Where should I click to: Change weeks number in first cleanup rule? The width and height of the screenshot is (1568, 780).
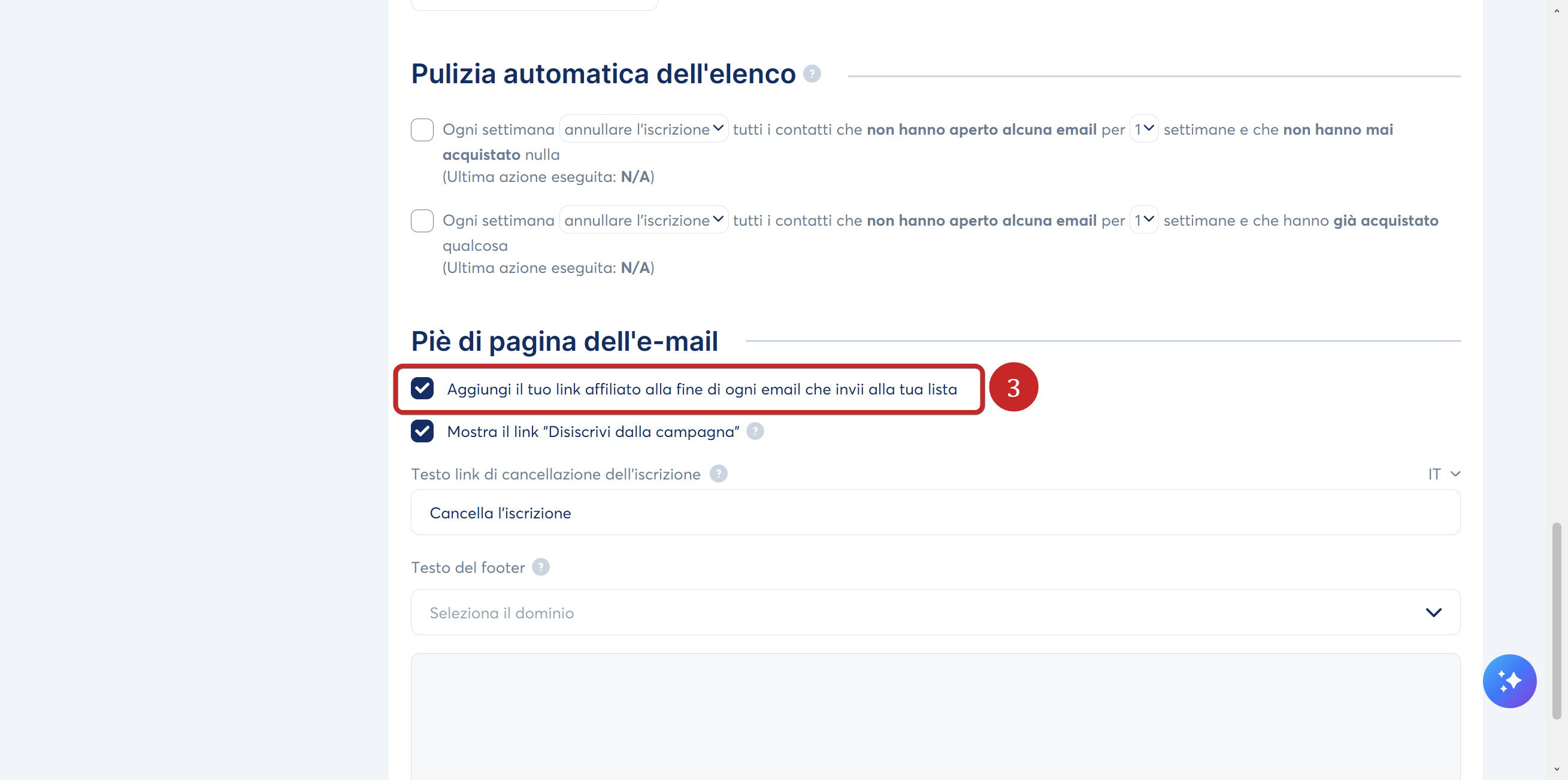click(1143, 128)
